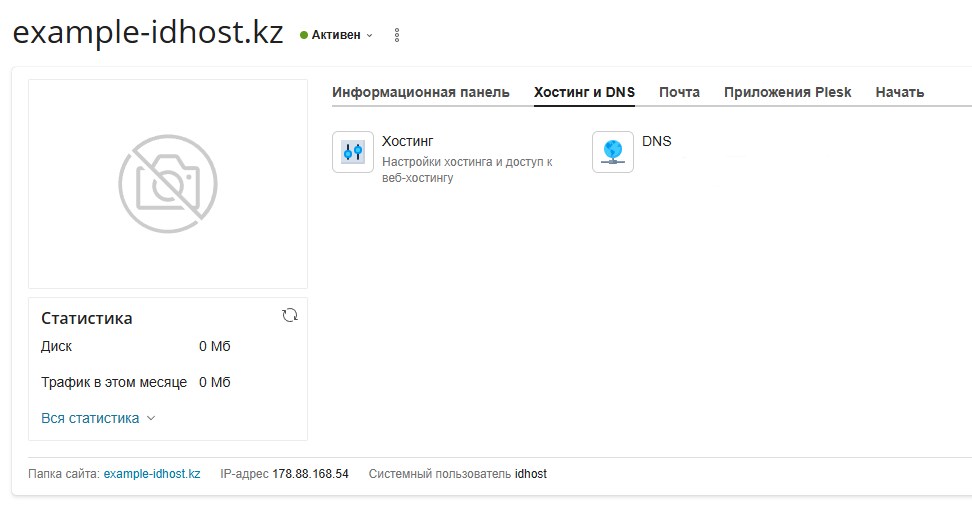The width and height of the screenshot is (972, 505).
Task: Click the system user name idhost
Action: point(530,474)
